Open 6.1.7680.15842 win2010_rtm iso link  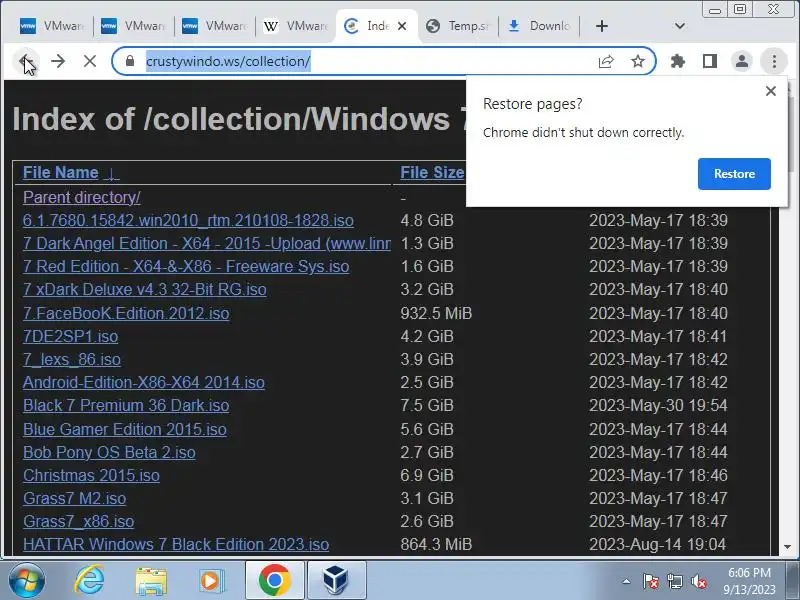tap(188, 220)
